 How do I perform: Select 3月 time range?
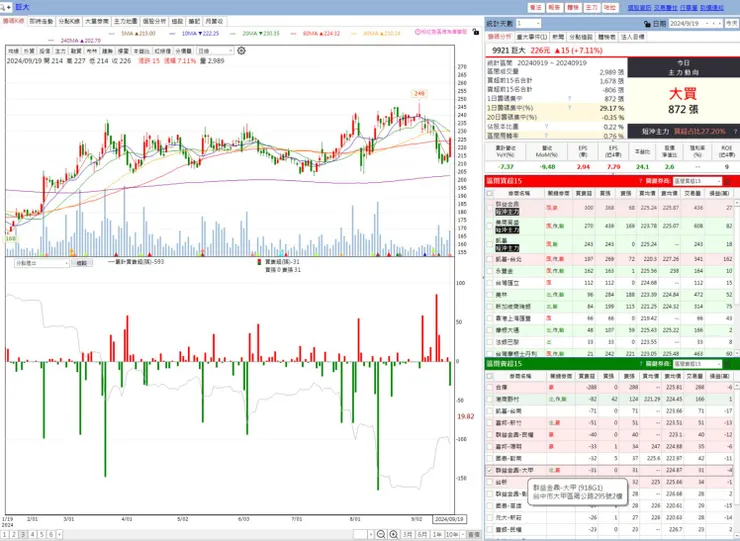point(407,534)
